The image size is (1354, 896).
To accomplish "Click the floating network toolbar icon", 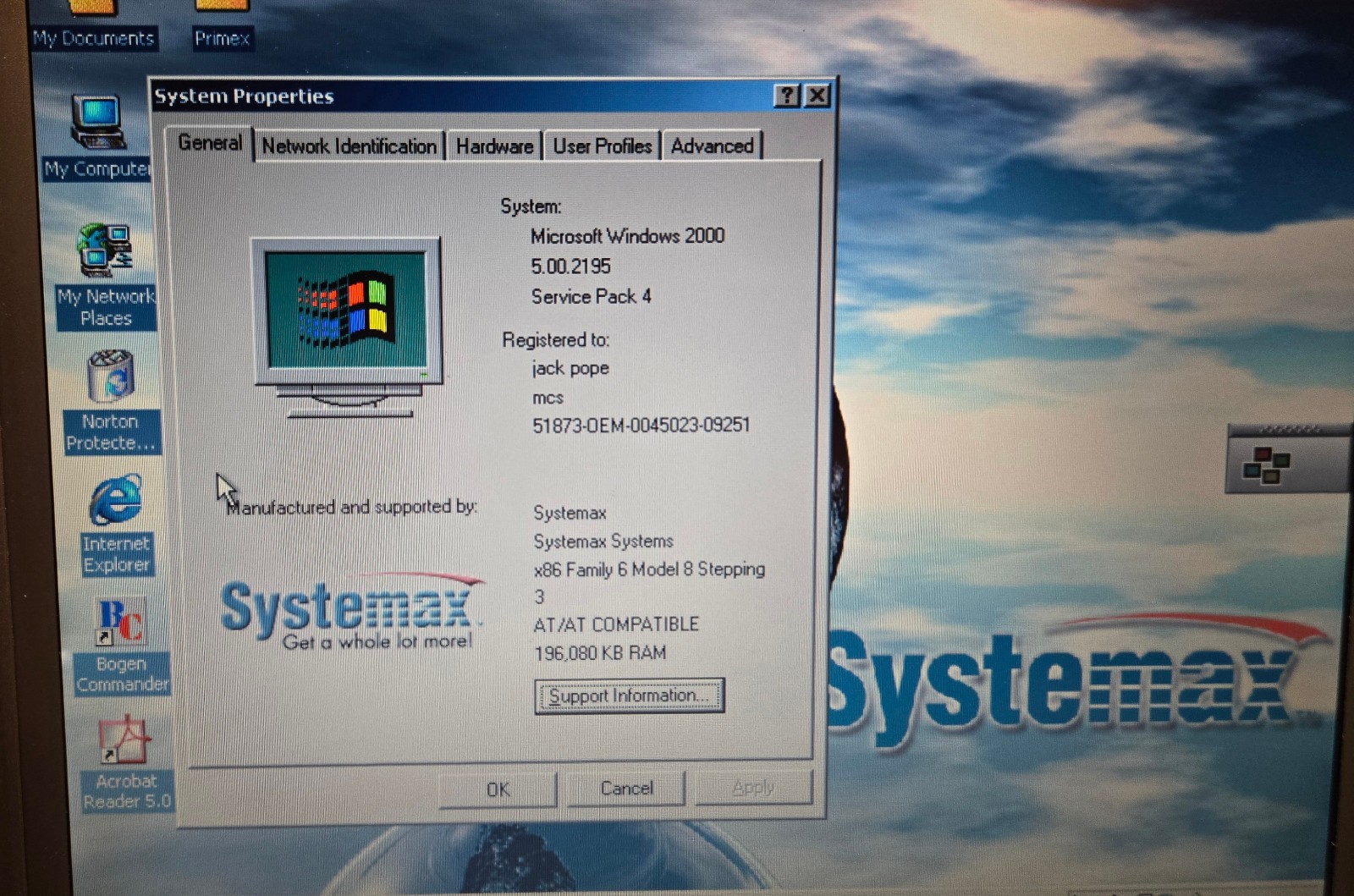I will 1265,466.
